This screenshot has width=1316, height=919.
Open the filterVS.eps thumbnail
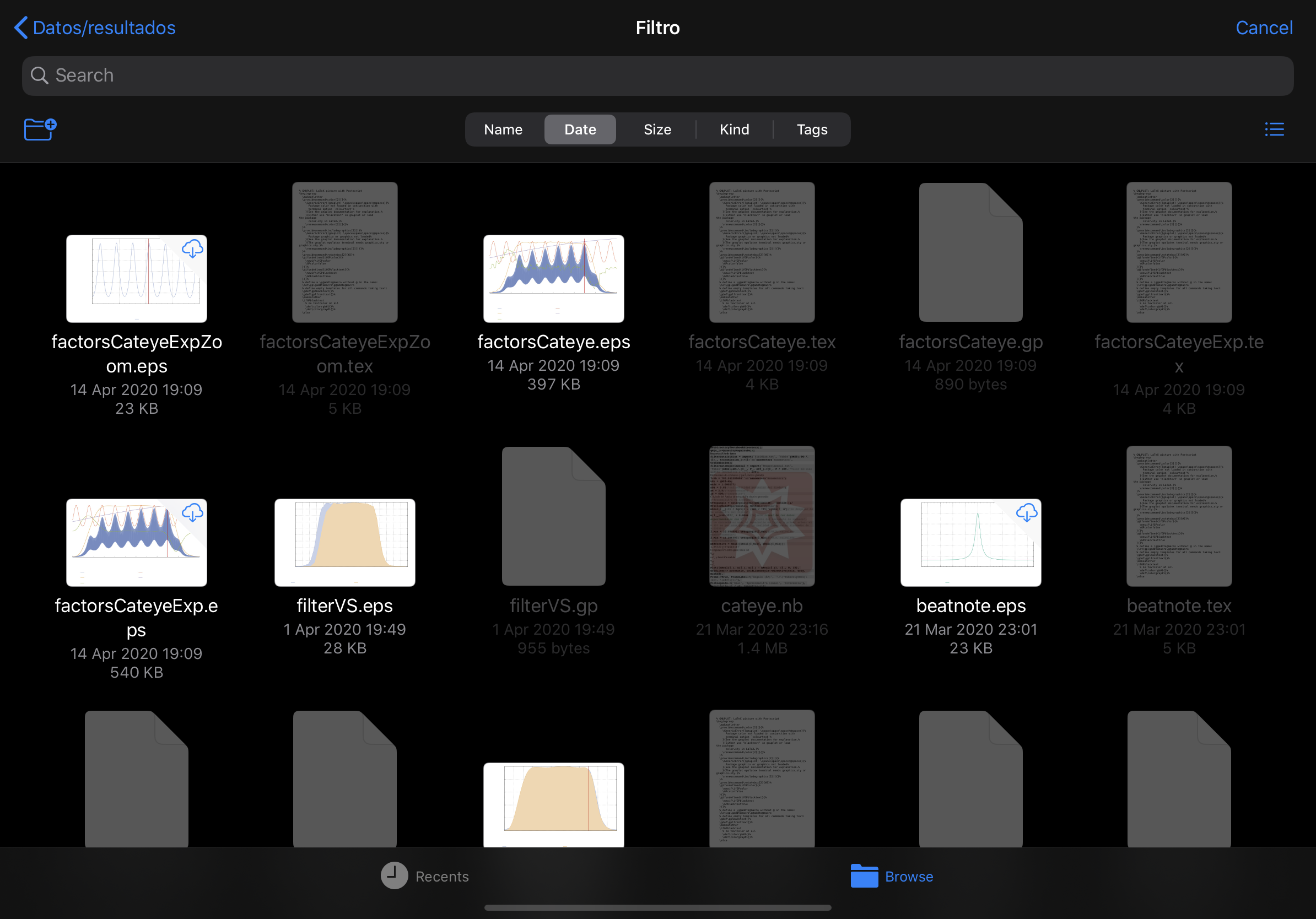point(344,542)
